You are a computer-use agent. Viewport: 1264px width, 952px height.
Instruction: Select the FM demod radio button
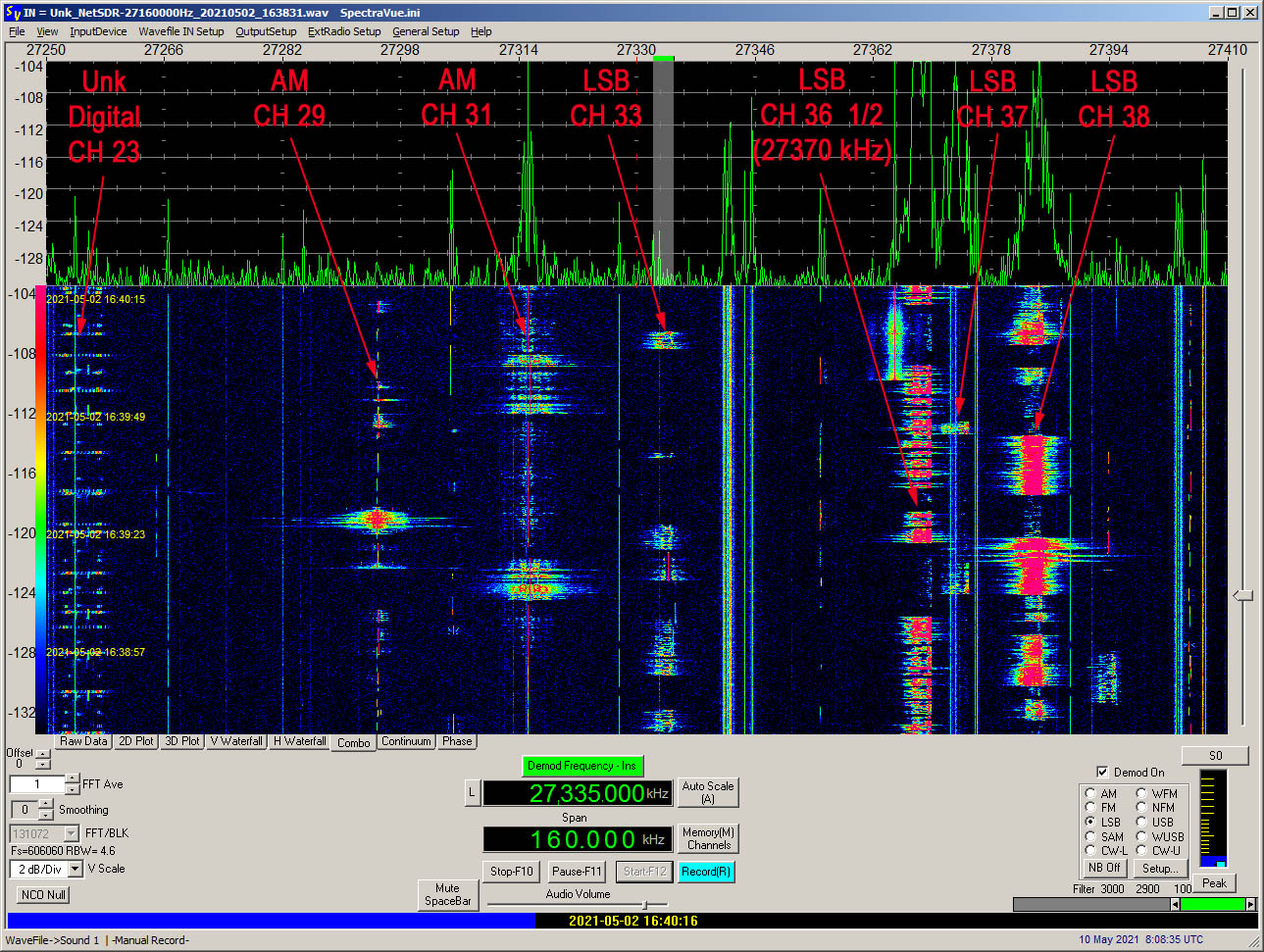[1090, 808]
